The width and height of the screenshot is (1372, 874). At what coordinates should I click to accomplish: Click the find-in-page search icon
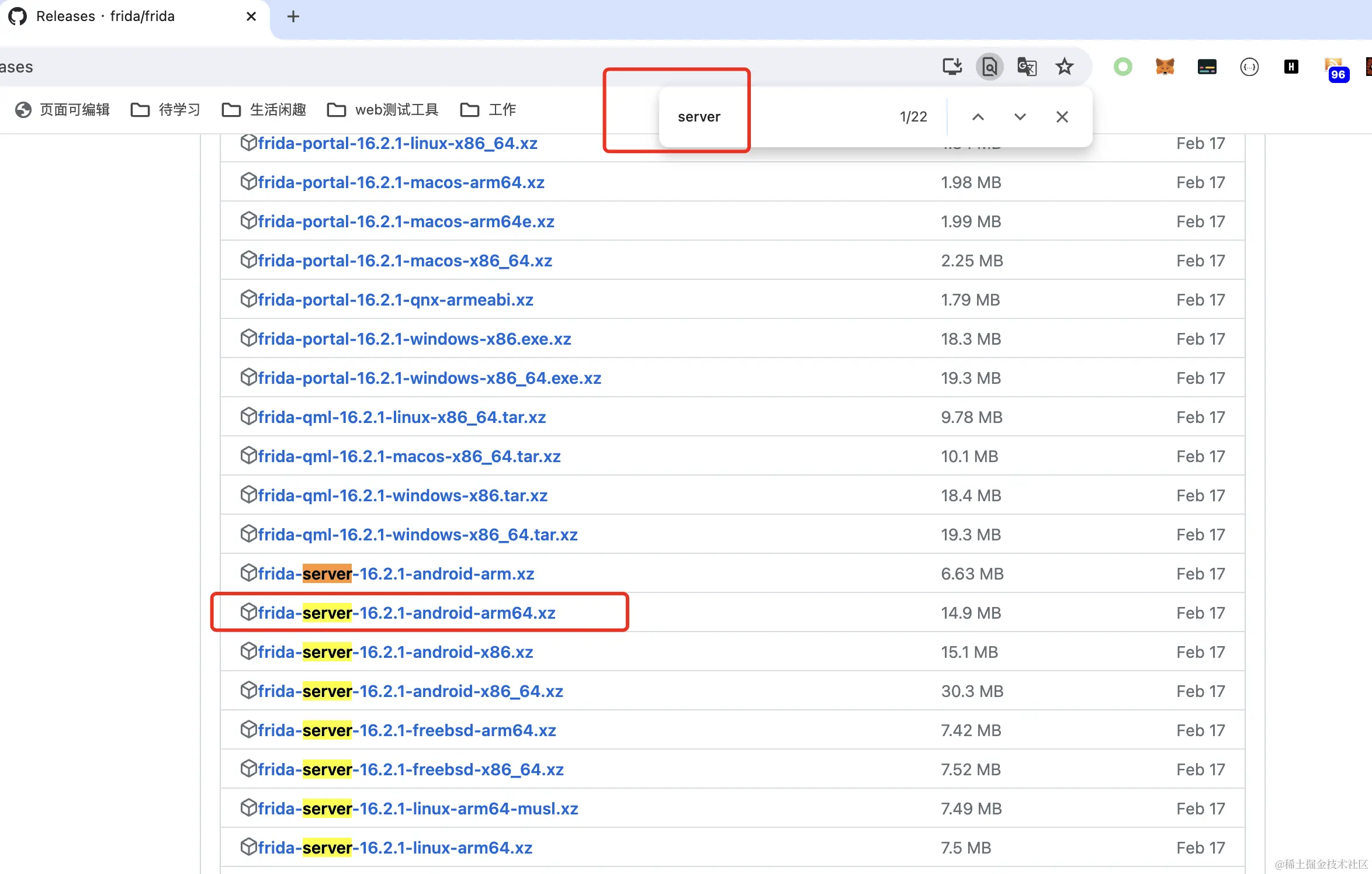coord(989,67)
